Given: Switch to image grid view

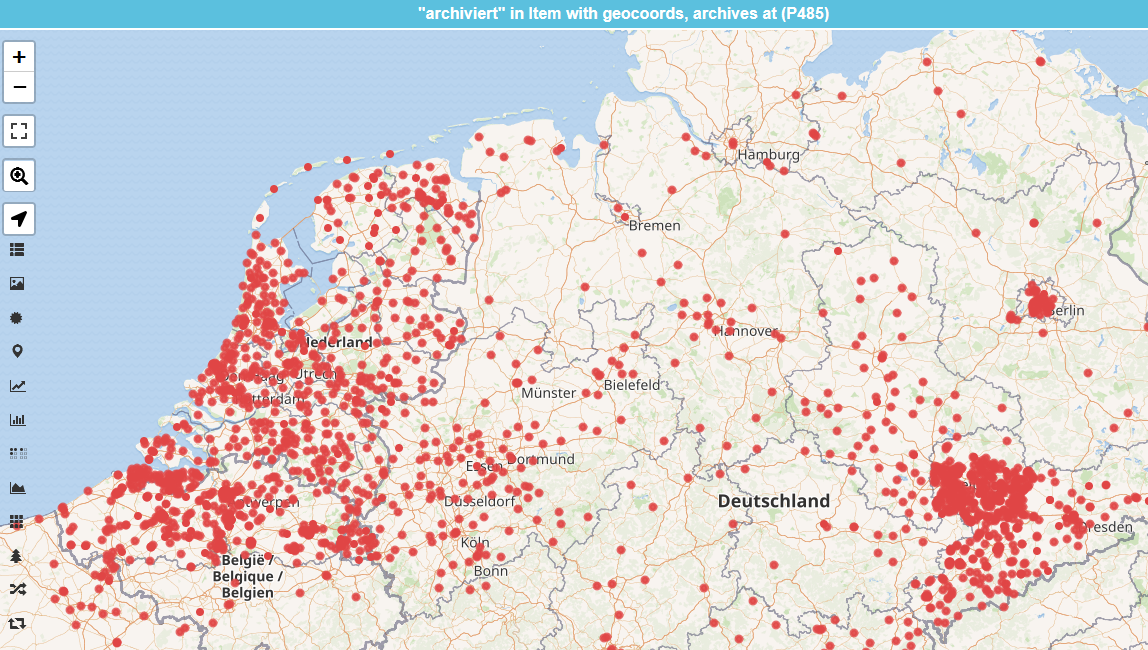Looking at the screenshot, I should tap(17, 283).
